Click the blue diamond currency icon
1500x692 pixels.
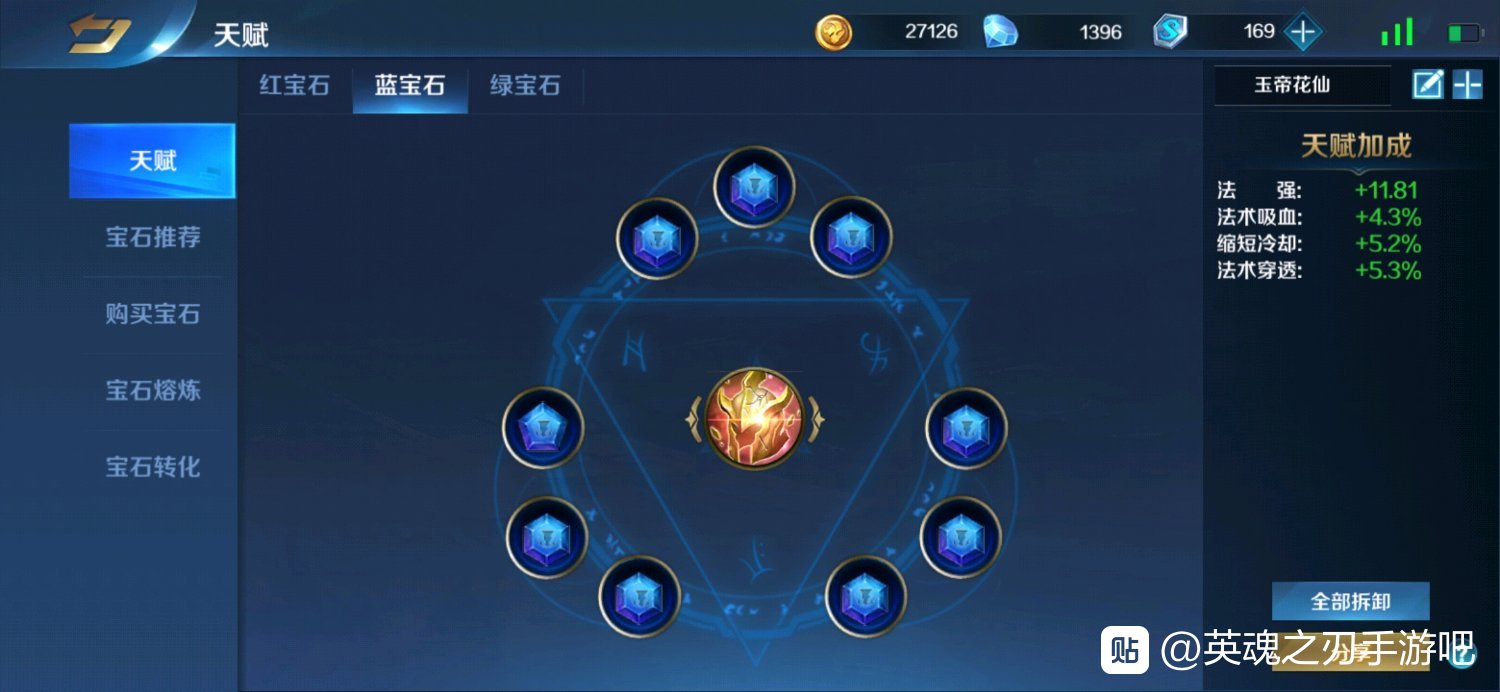tap(1000, 32)
